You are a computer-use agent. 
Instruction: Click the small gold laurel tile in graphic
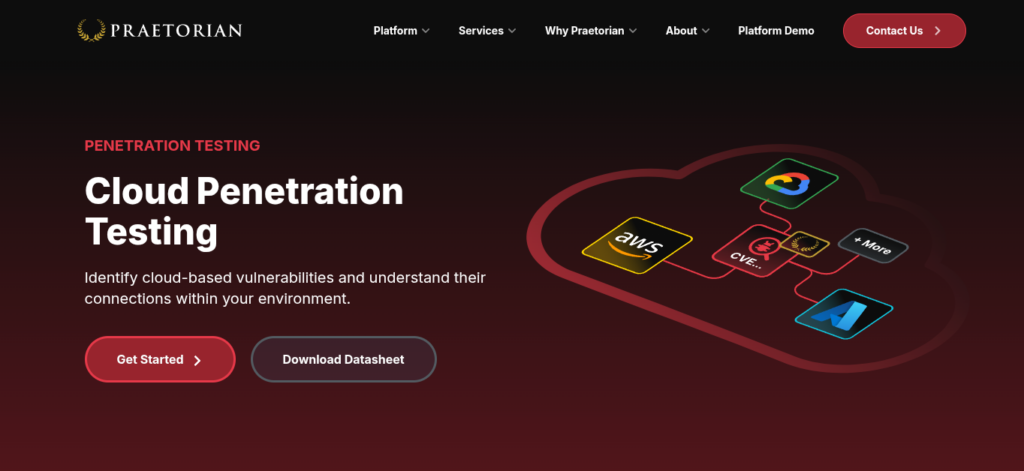point(805,244)
